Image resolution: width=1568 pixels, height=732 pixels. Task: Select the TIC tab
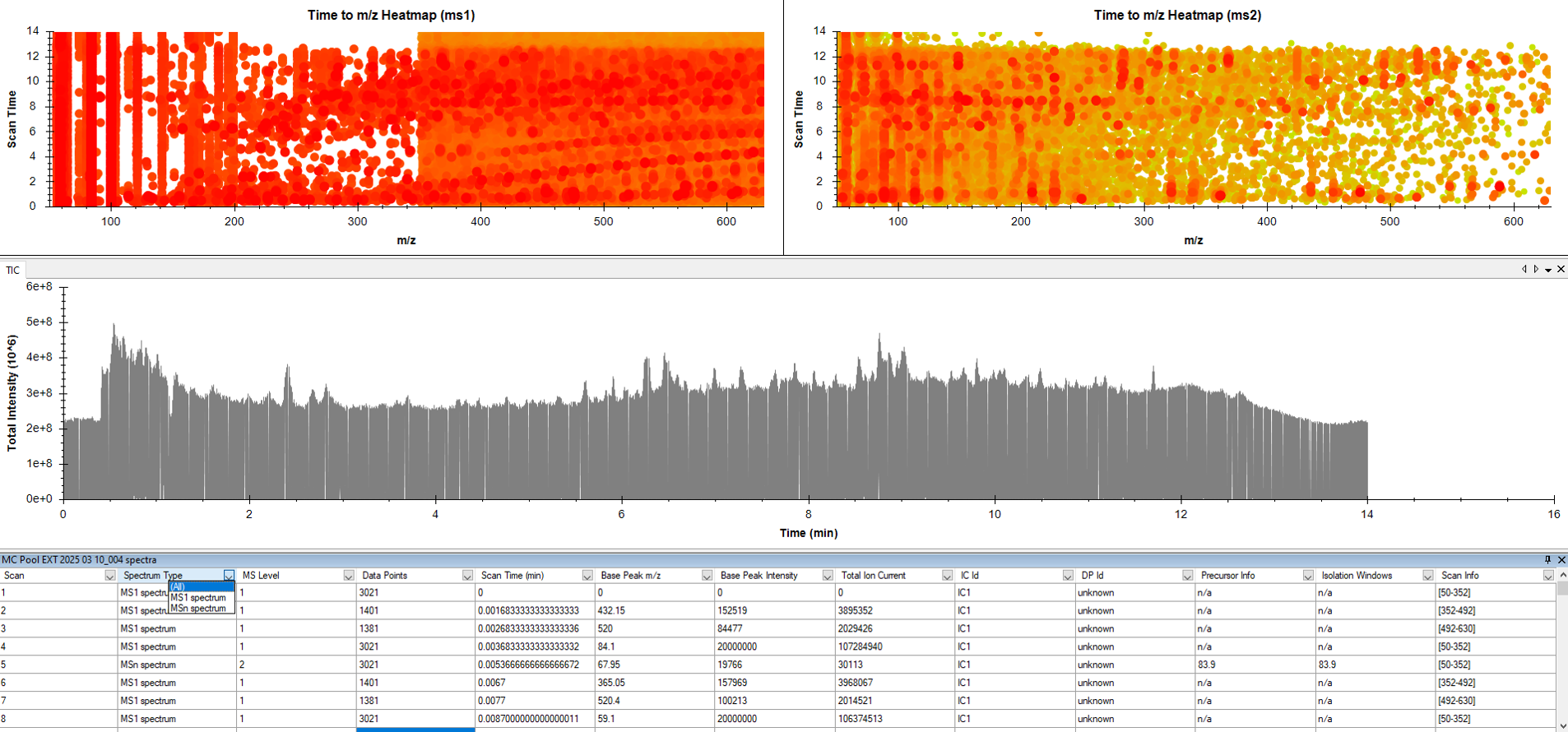[x=13, y=270]
